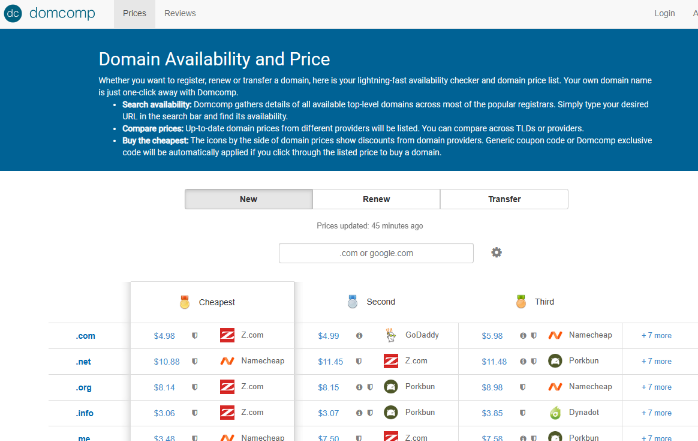Click the shield icon beside the $11.45 price
Image resolution: width=698 pixels, height=441 pixels.
359,361
